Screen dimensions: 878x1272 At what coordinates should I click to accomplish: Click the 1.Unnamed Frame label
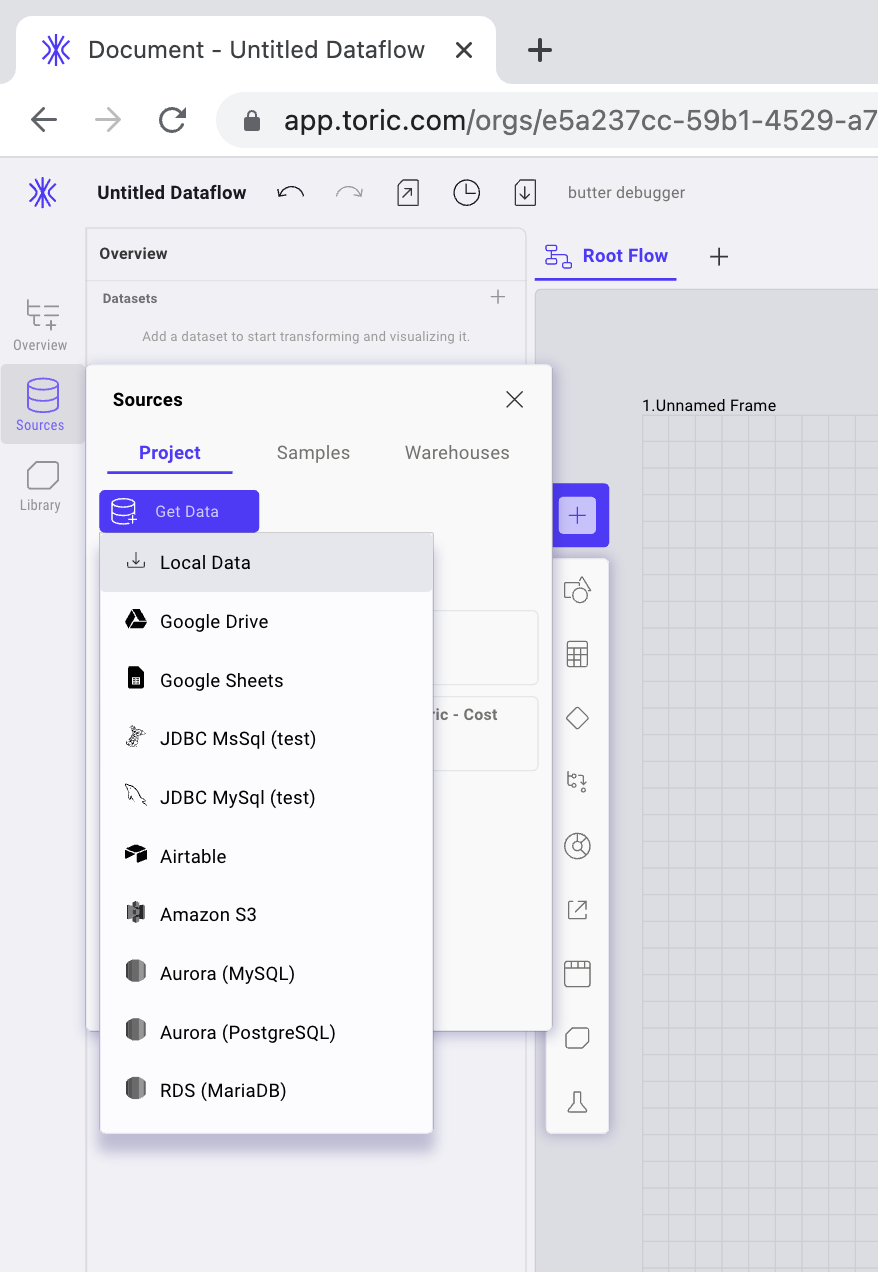[x=709, y=405]
